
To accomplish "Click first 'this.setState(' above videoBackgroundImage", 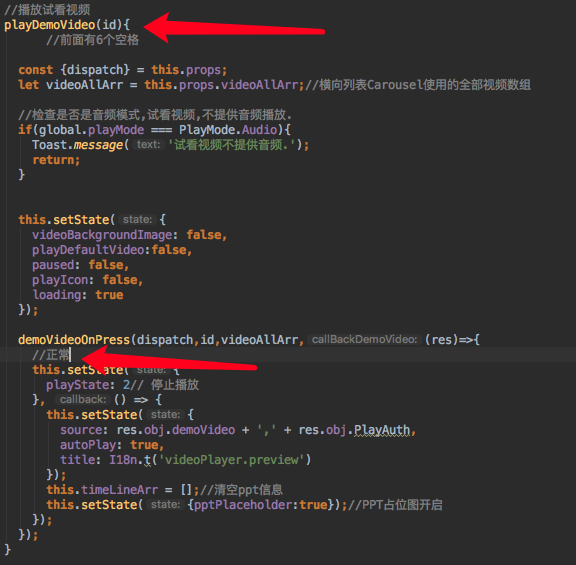I will 67,220.
